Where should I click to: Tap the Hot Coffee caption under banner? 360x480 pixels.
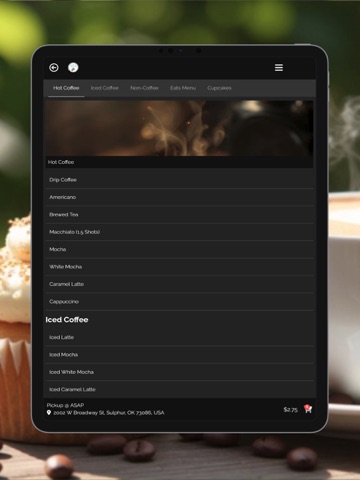(x=61, y=162)
